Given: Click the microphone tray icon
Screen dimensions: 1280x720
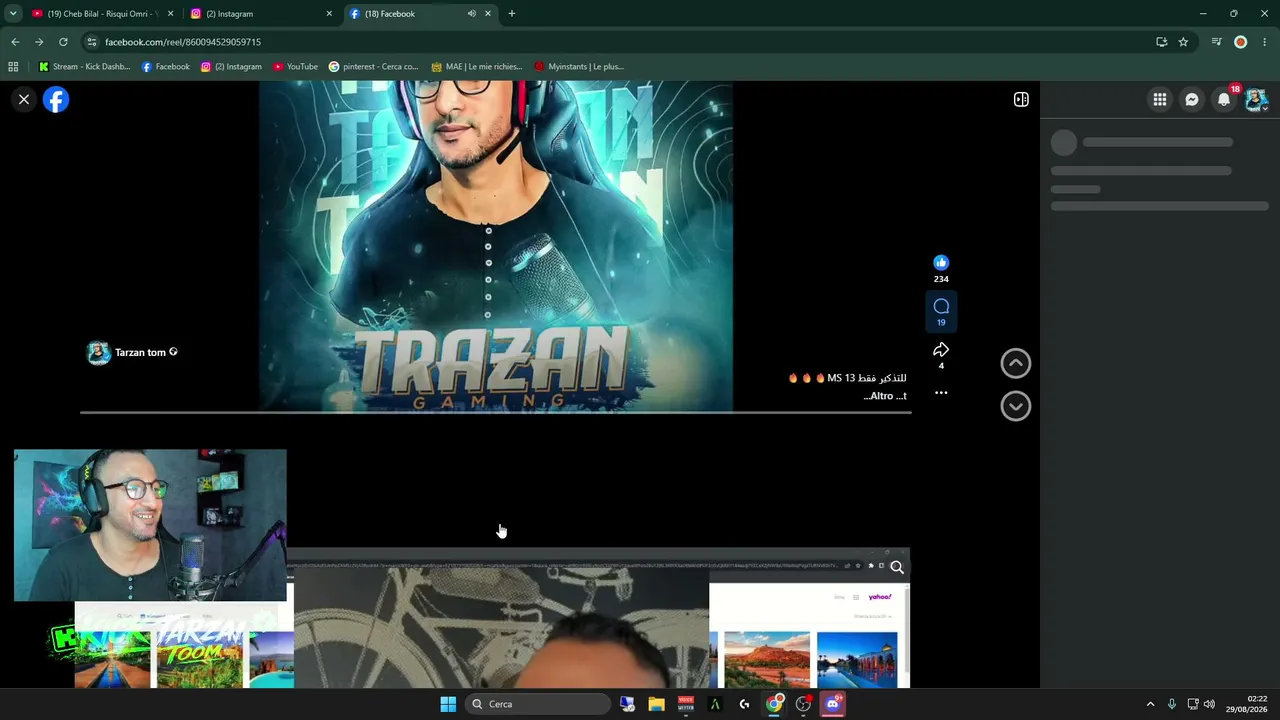Looking at the screenshot, I should pos(1172,704).
